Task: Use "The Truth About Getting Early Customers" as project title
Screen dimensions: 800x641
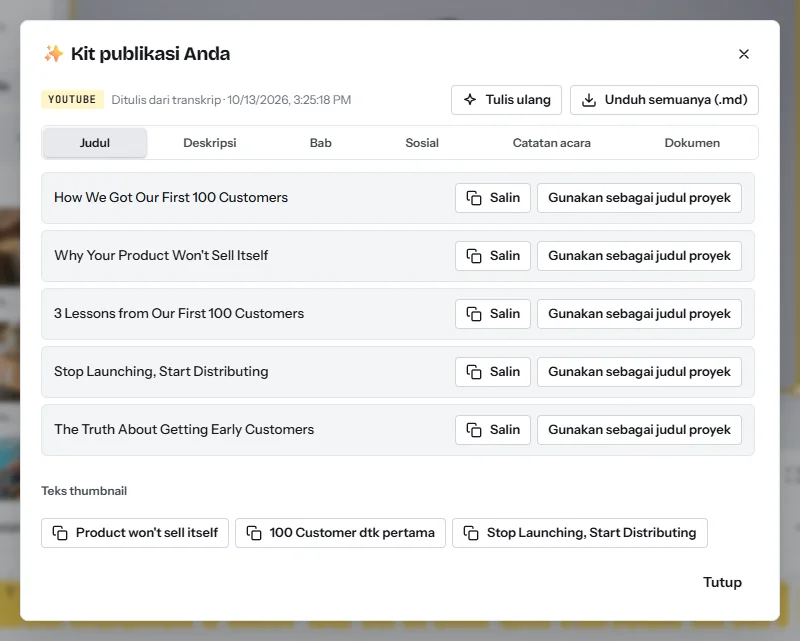Action: click(639, 430)
